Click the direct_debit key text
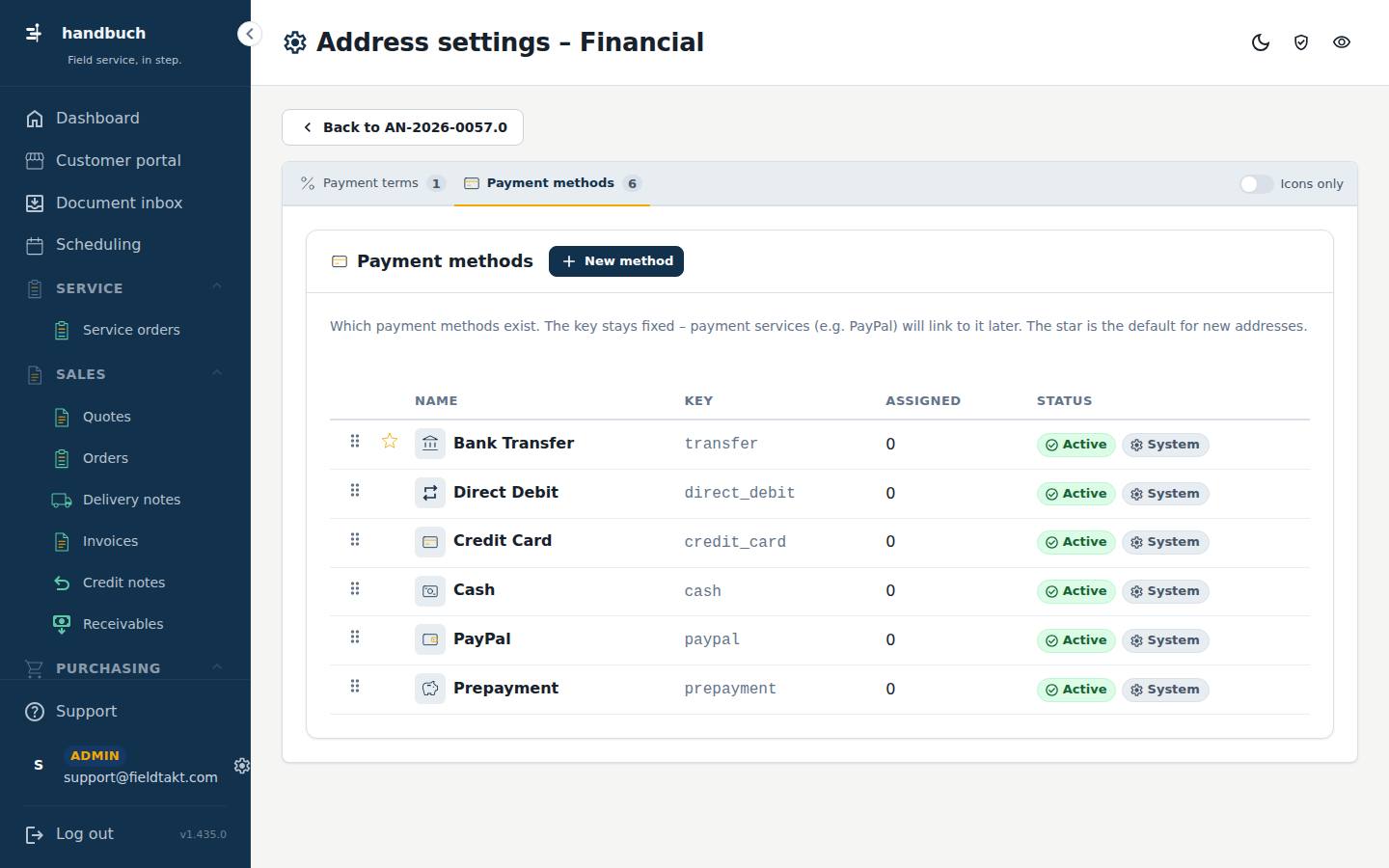Viewport: 1389px width, 868px height. [740, 493]
